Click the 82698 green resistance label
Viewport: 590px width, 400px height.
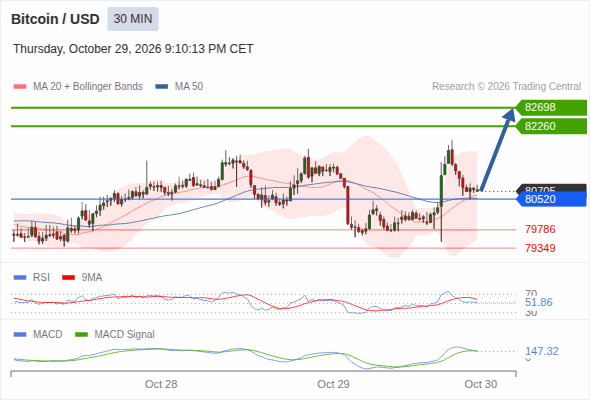551,108
